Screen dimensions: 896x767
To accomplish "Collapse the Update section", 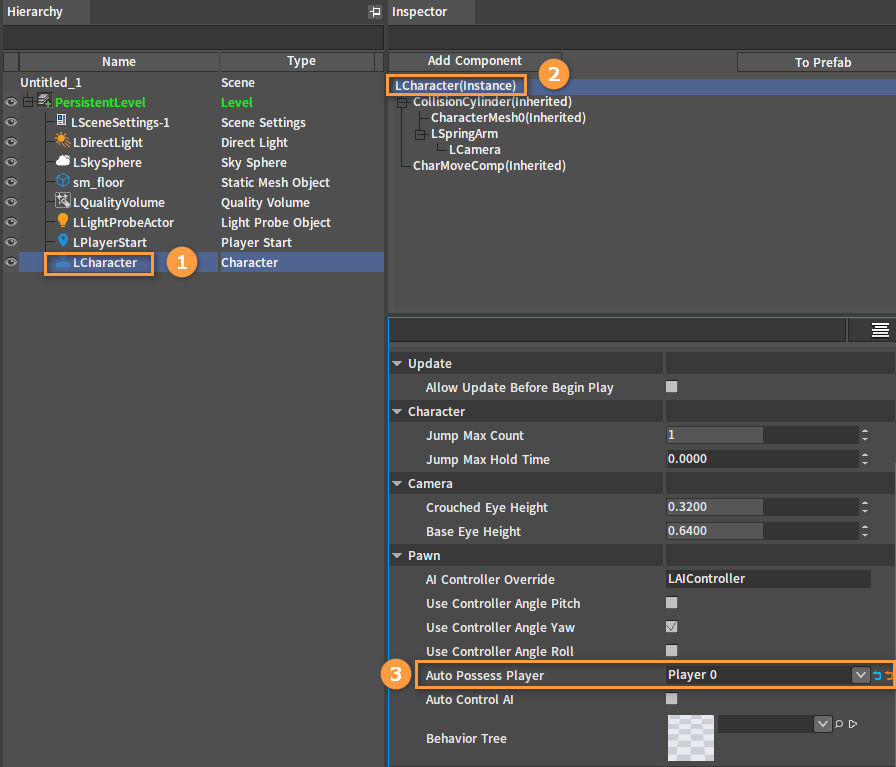I will tap(397, 363).
